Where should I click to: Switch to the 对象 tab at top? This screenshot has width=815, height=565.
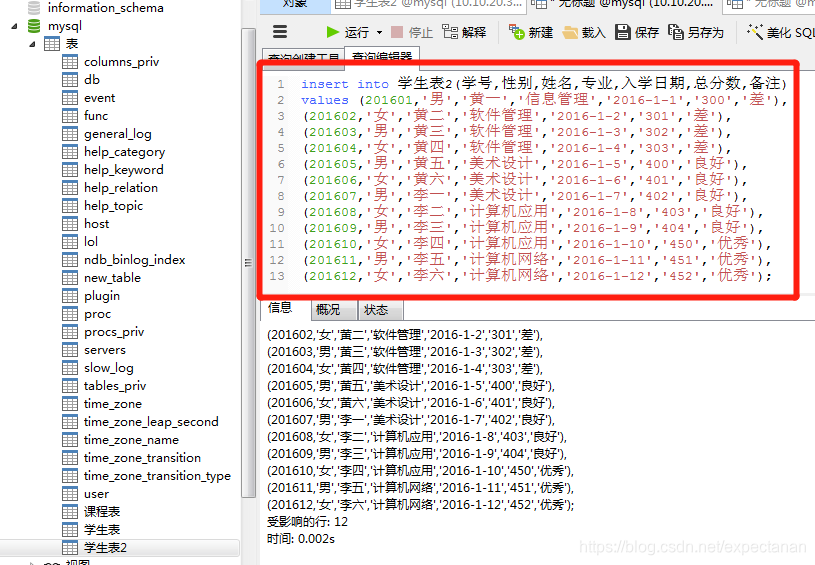coord(295,4)
